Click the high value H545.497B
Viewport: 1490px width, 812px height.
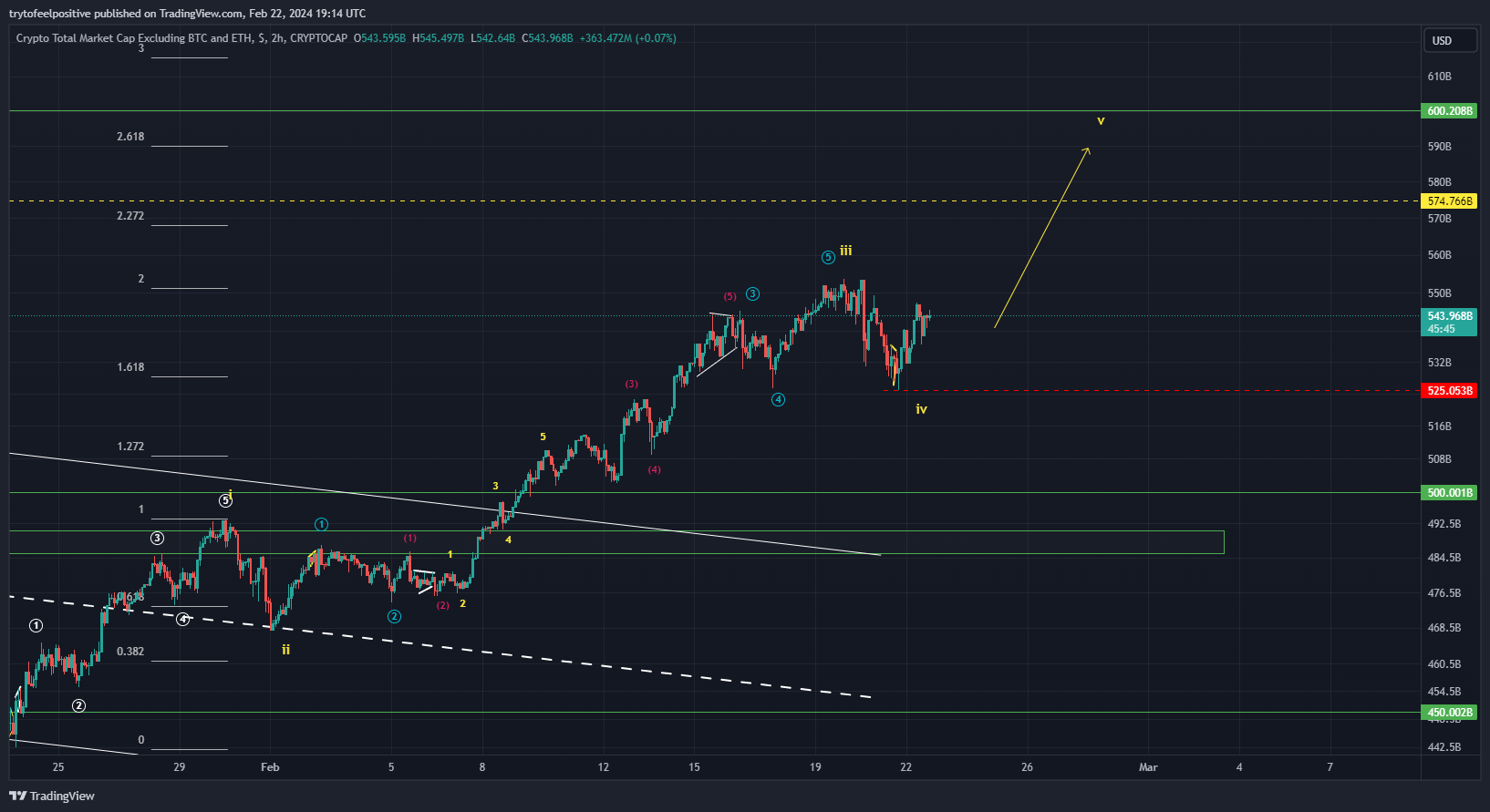(x=438, y=38)
